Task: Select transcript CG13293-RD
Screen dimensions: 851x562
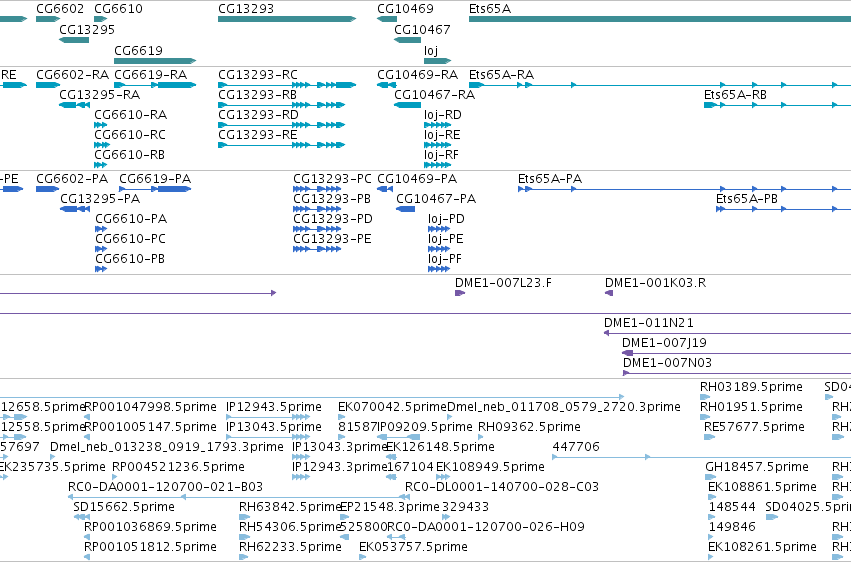Action: [281, 125]
